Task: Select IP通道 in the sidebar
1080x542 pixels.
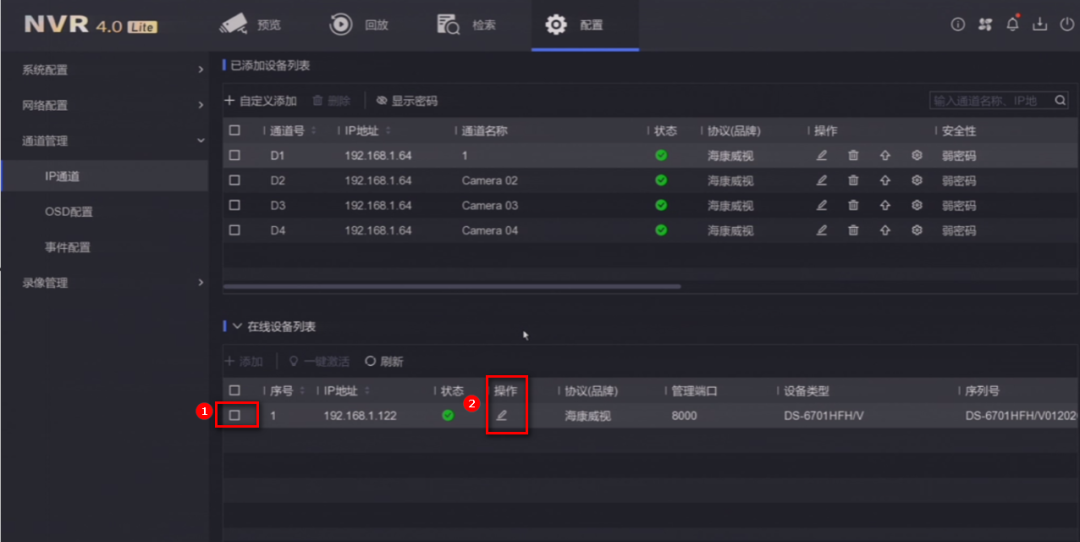Action: [x=105, y=176]
